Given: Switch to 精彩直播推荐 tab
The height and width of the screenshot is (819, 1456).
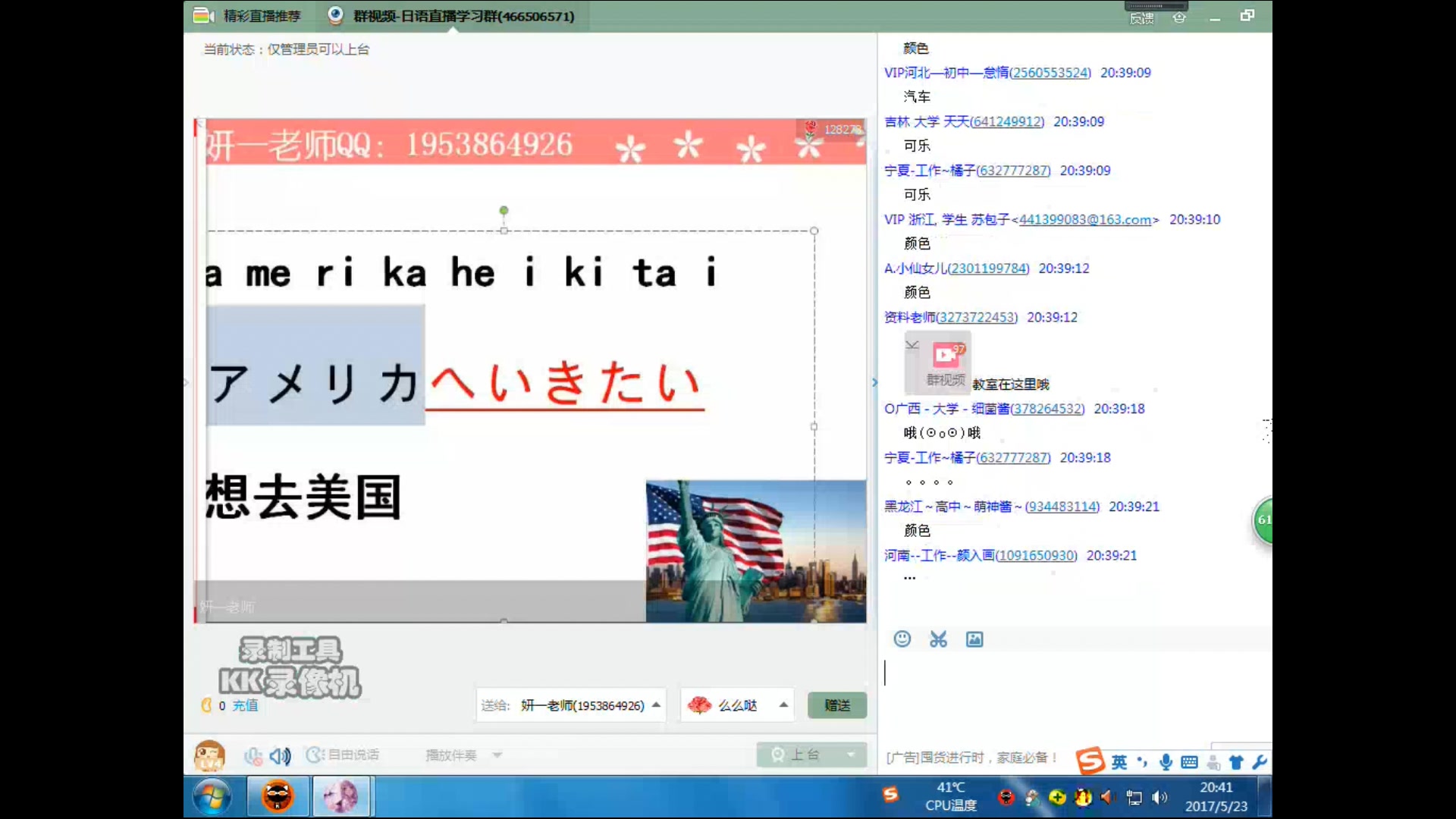Looking at the screenshot, I should click(249, 16).
